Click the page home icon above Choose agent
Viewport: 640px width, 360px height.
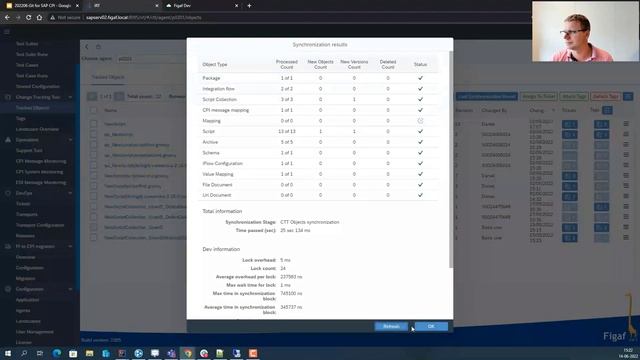[x=98, y=47]
